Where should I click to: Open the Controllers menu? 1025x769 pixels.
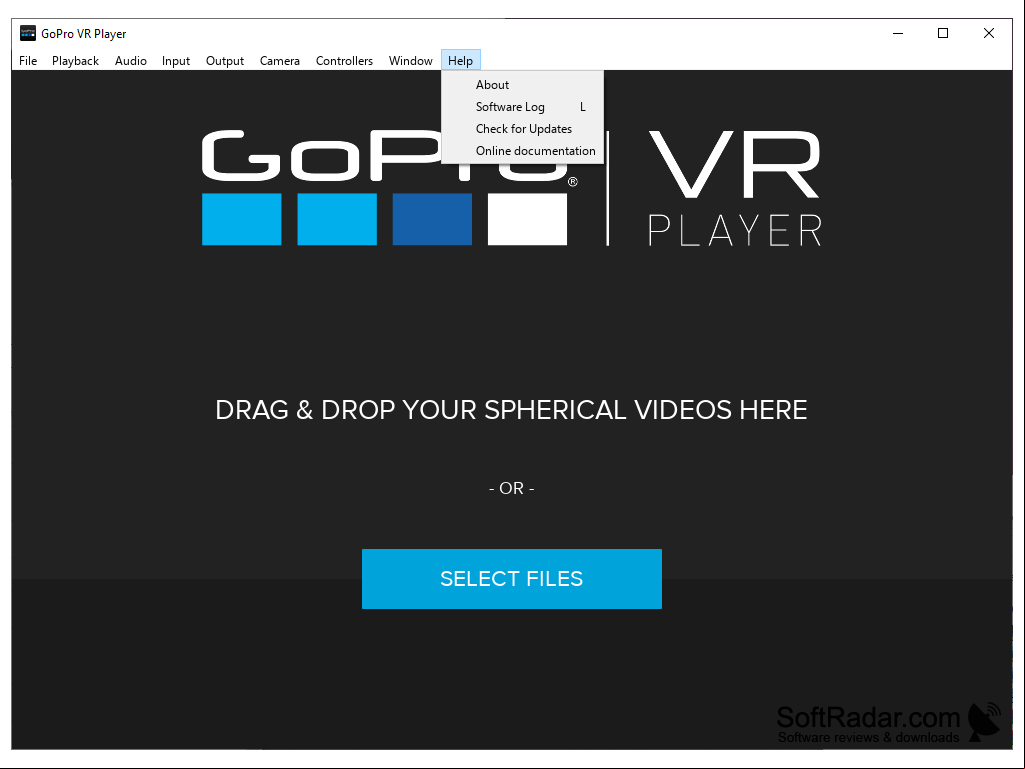pos(344,61)
